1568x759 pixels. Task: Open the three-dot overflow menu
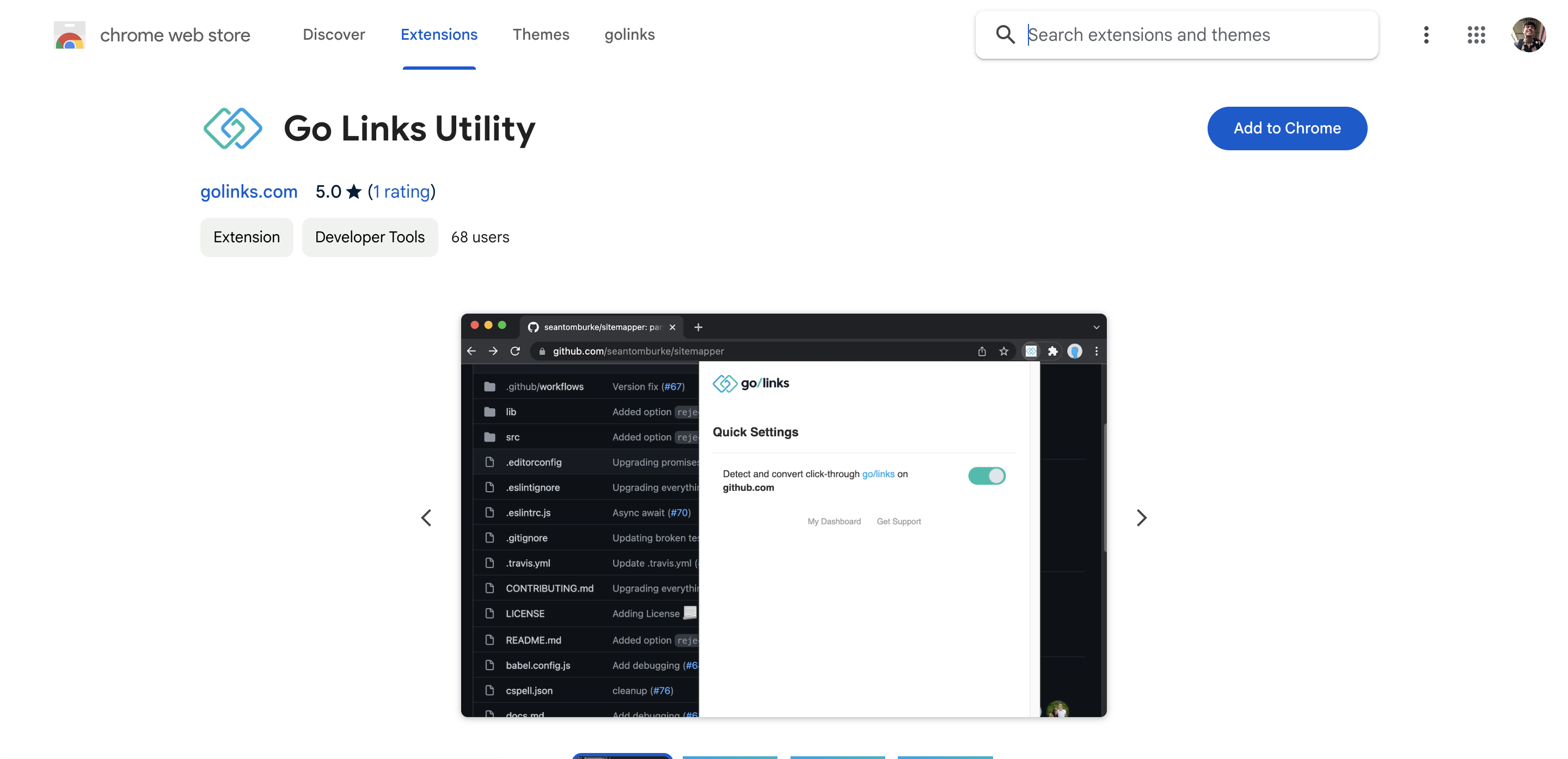coord(1426,35)
